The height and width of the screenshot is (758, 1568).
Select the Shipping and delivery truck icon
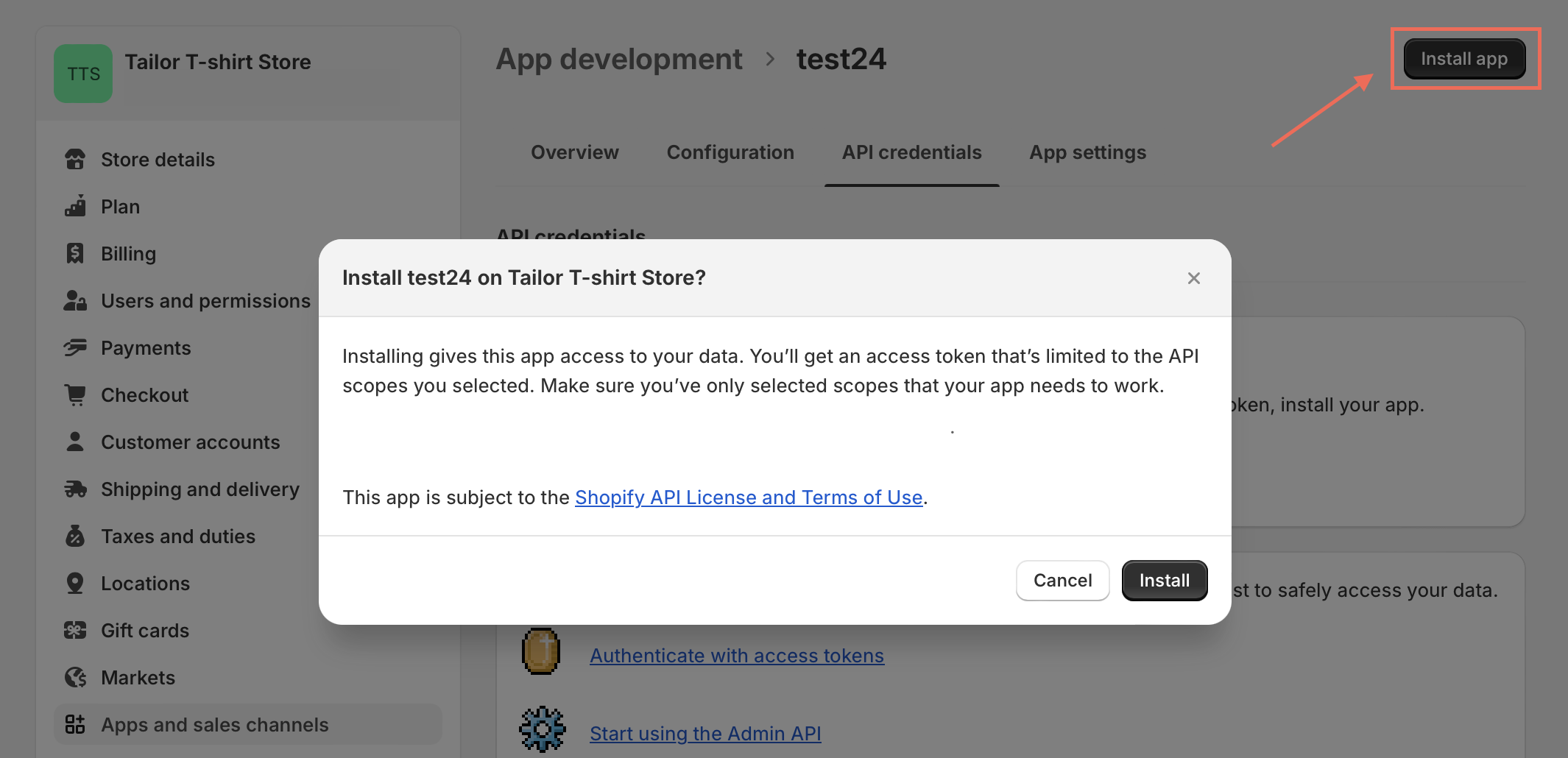tap(76, 489)
